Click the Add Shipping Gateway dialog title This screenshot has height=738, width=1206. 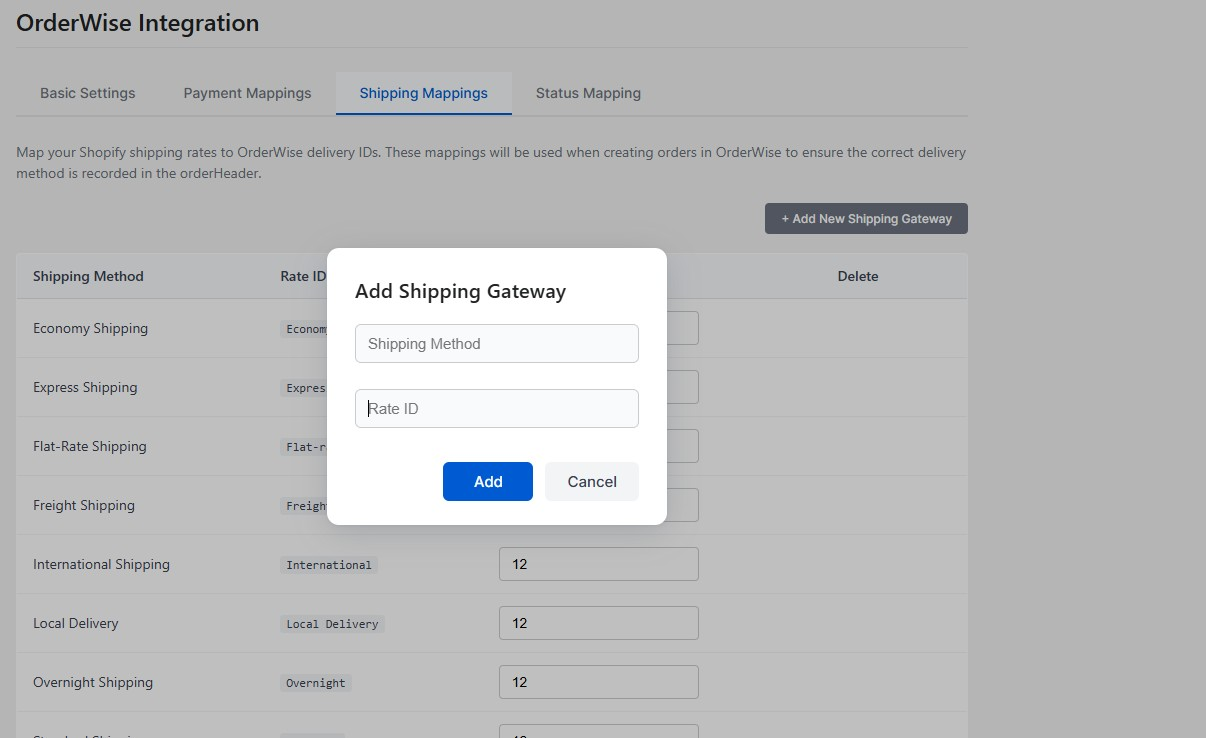tap(461, 291)
